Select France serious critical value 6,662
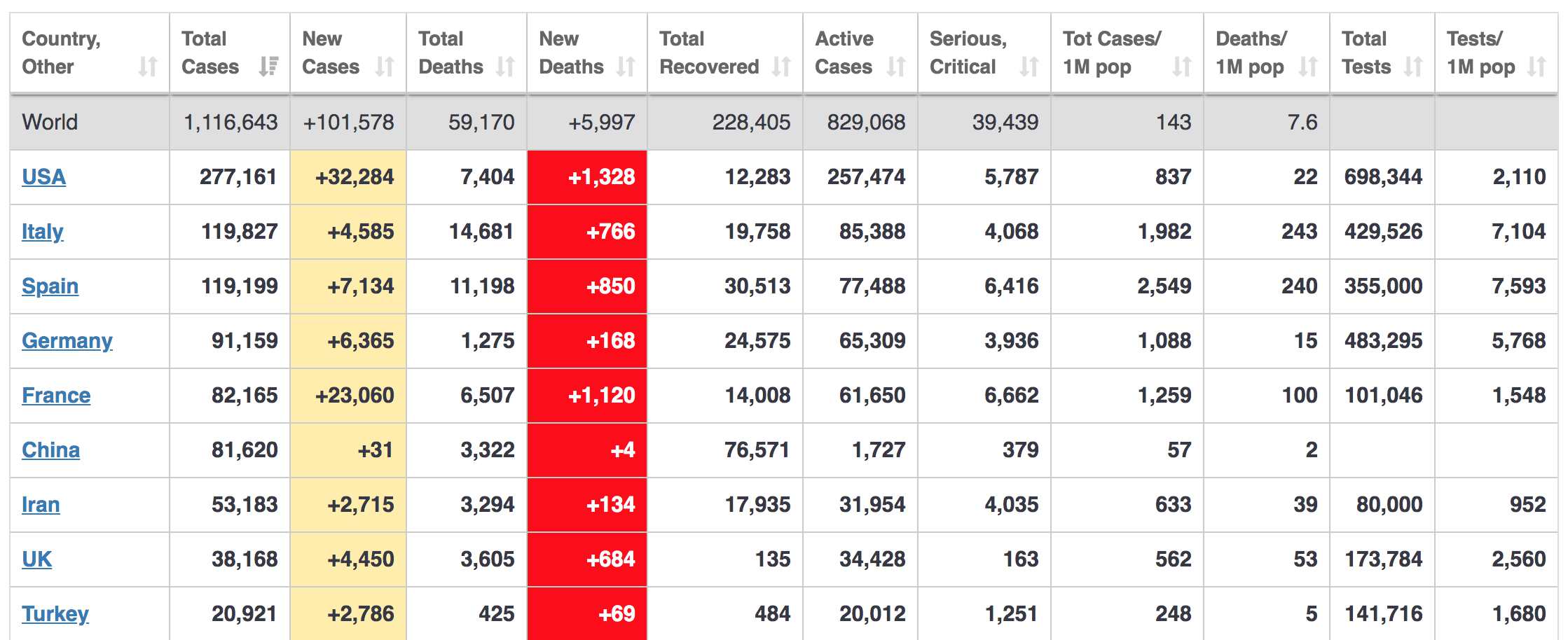Image resolution: width=1568 pixels, height=640 pixels. point(1012,396)
